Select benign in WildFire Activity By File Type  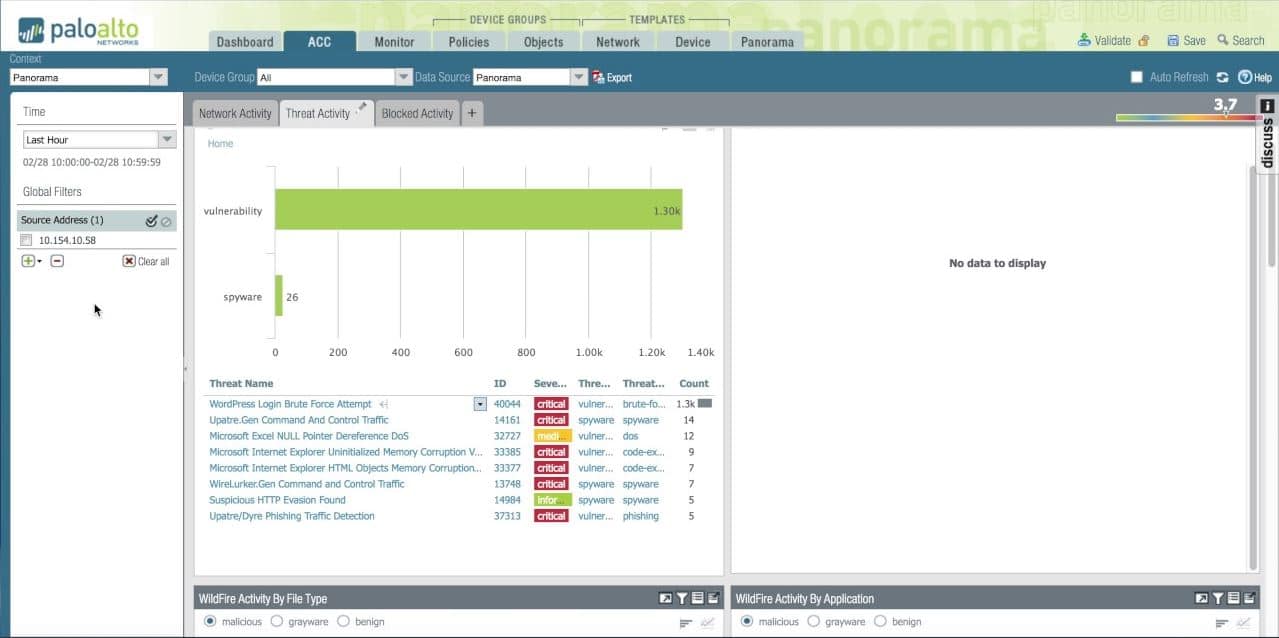pyautogui.click(x=343, y=621)
